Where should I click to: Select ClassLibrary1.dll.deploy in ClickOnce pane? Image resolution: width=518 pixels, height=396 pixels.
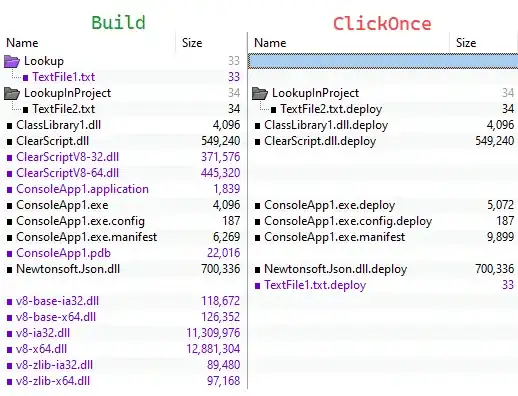click(326, 125)
